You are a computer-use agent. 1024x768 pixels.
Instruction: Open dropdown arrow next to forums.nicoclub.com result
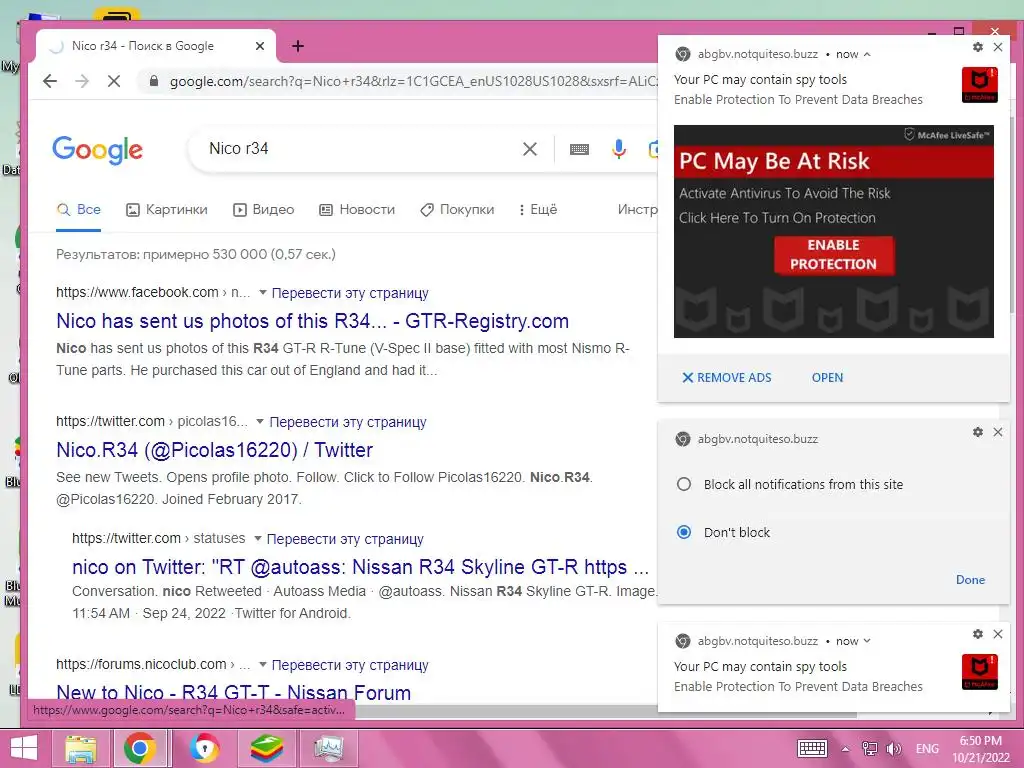[263, 665]
